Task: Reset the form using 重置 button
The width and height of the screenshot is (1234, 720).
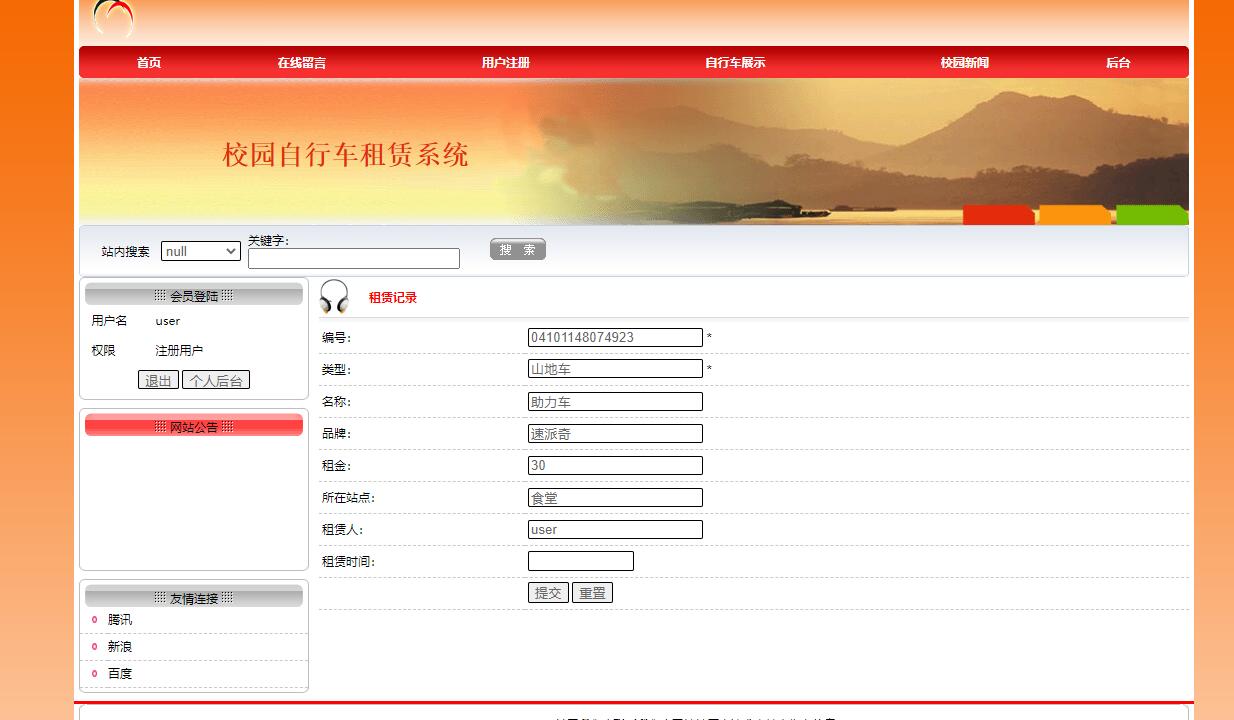Action: click(592, 592)
